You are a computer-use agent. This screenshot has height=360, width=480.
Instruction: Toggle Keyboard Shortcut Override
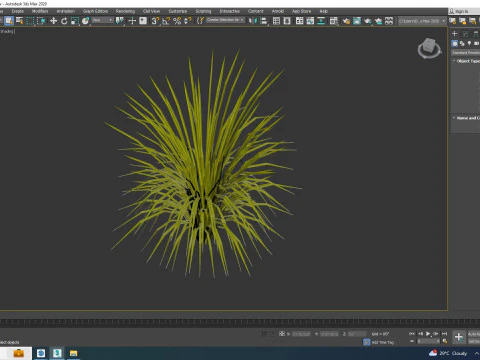click(143, 21)
